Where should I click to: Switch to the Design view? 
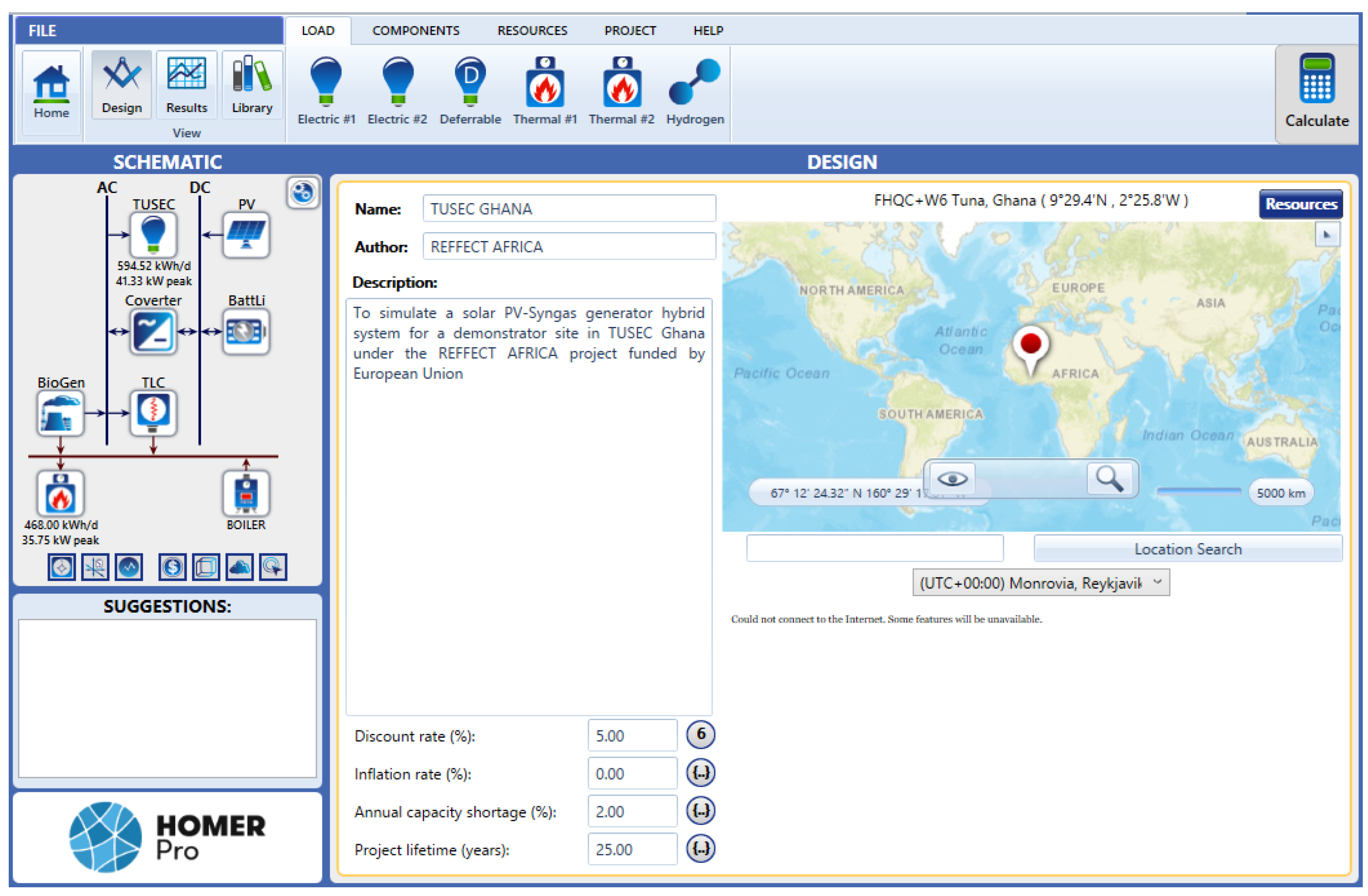click(121, 85)
